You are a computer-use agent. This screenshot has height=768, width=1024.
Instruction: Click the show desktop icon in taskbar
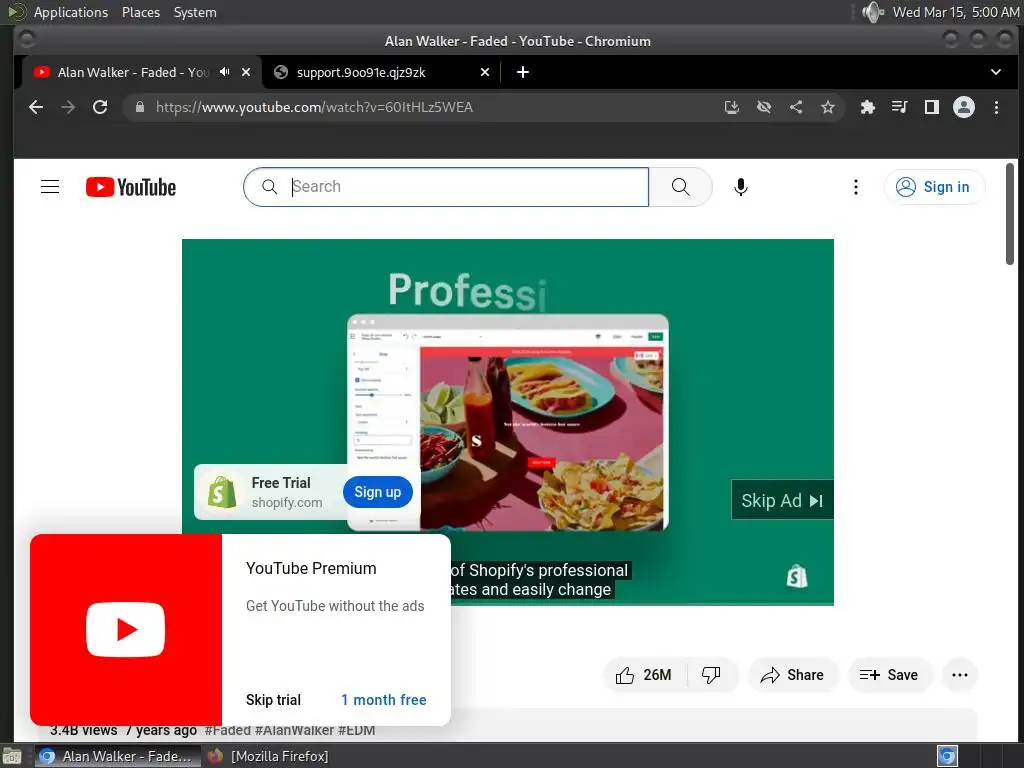12,756
